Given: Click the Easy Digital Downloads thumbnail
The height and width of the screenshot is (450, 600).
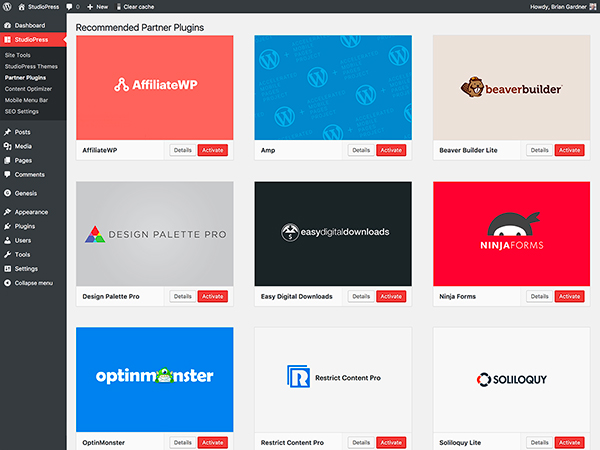Looking at the screenshot, I should [x=333, y=234].
